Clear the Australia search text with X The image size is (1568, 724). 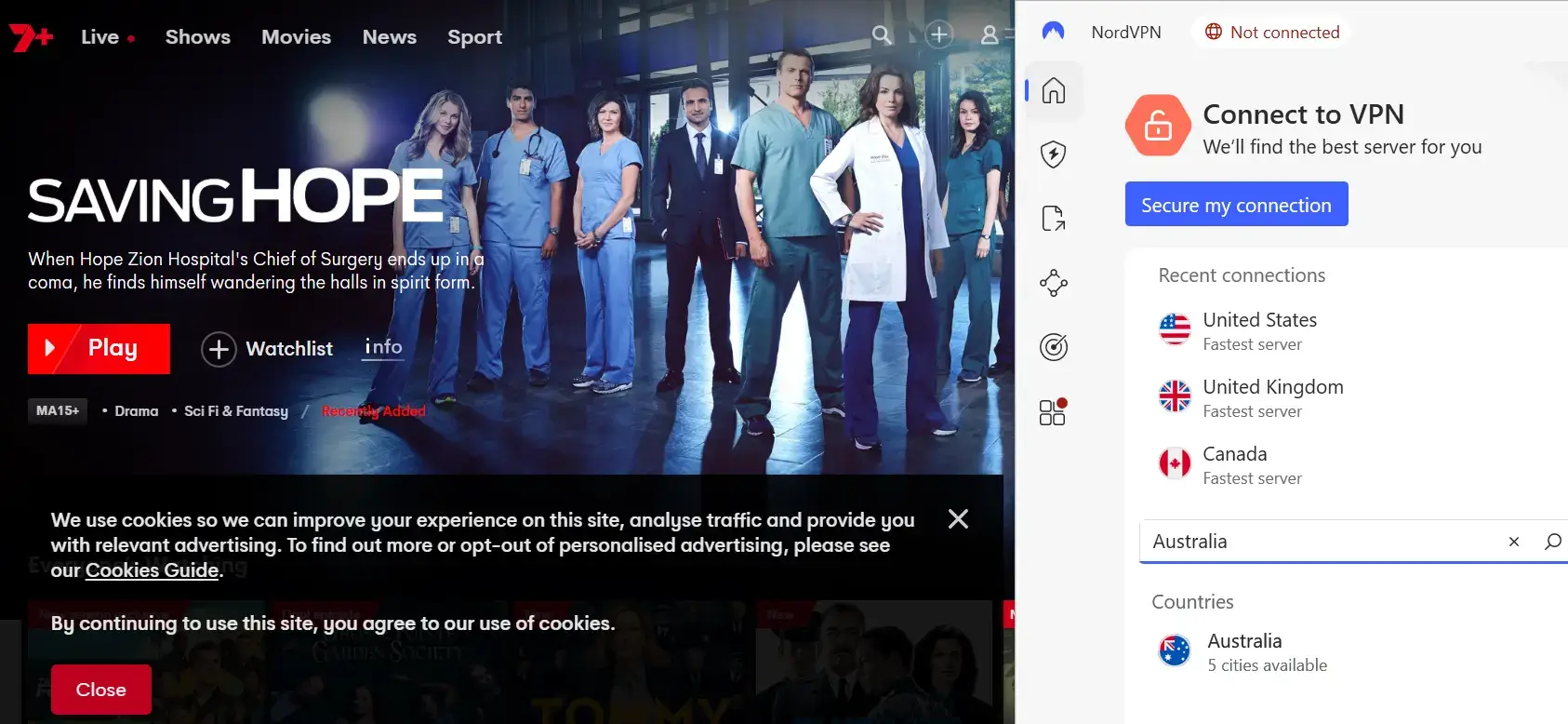(x=1513, y=542)
